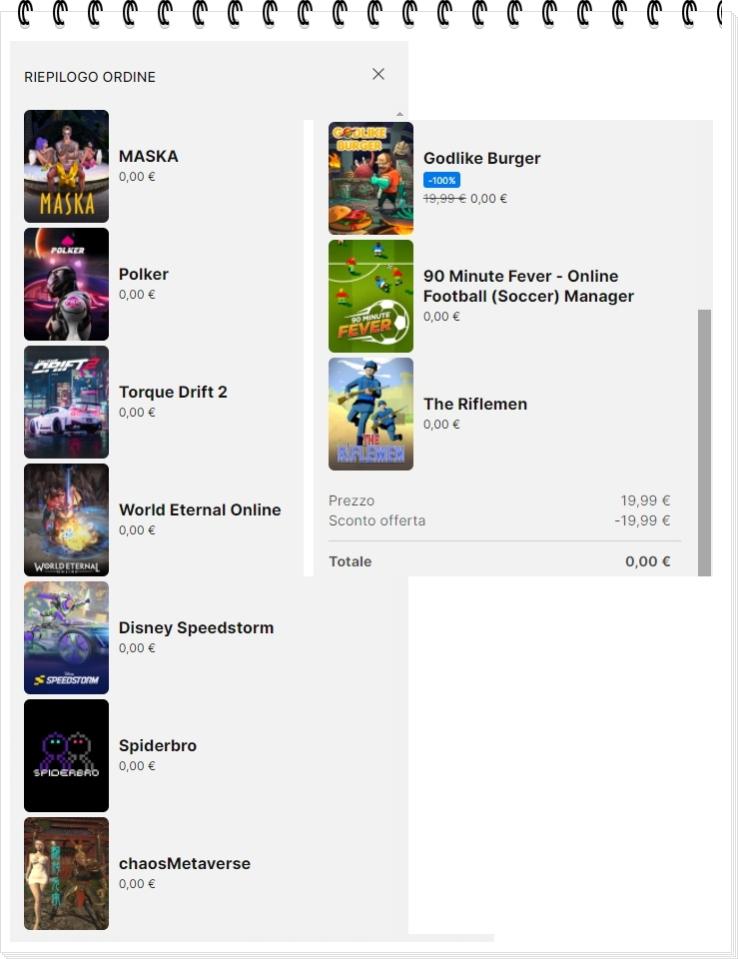Click the Torque Drift 2 cover thumbnail
Viewport: 738px width, 959px height.
(x=67, y=402)
